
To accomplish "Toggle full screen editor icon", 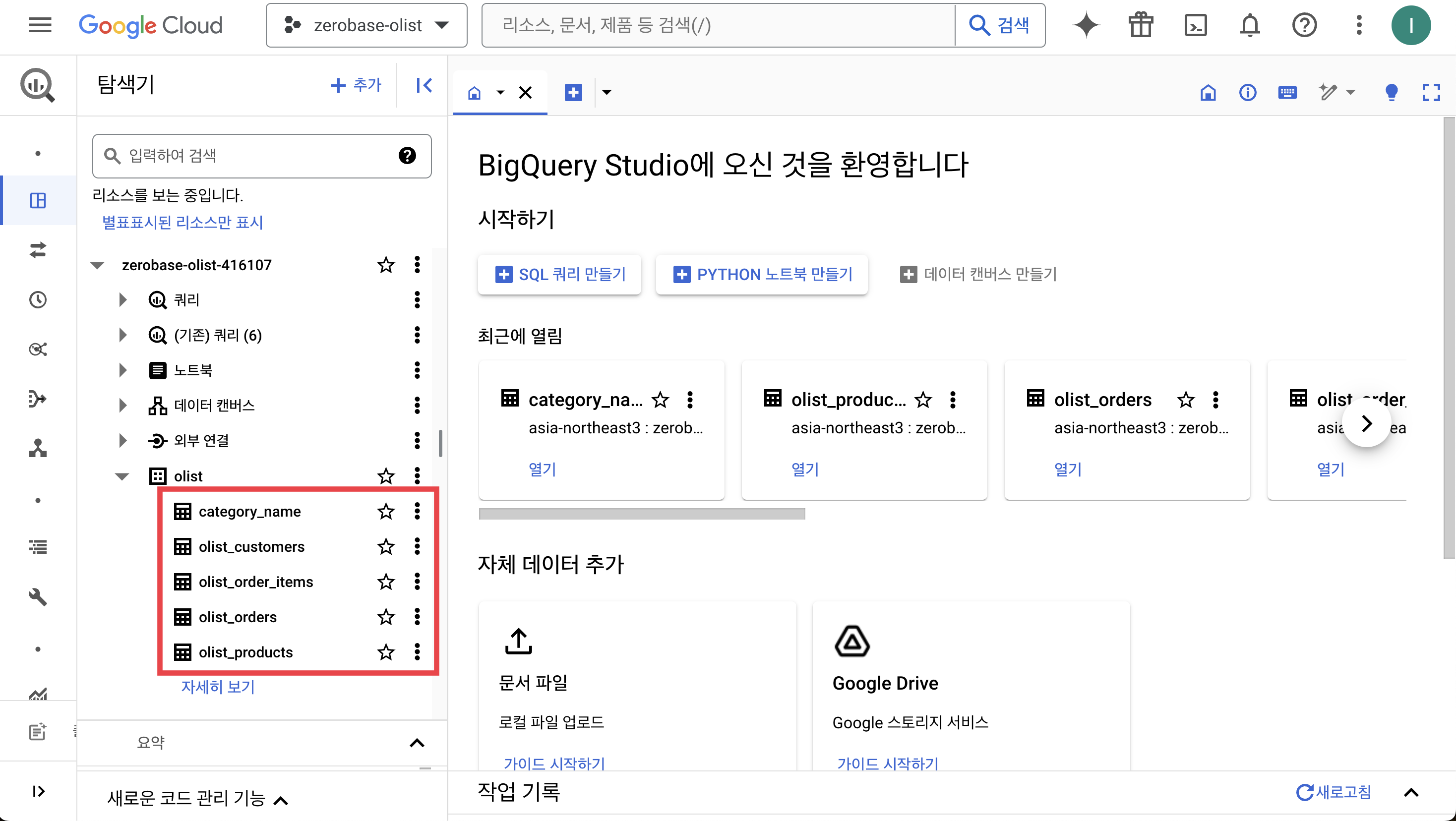I will [1431, 92].
